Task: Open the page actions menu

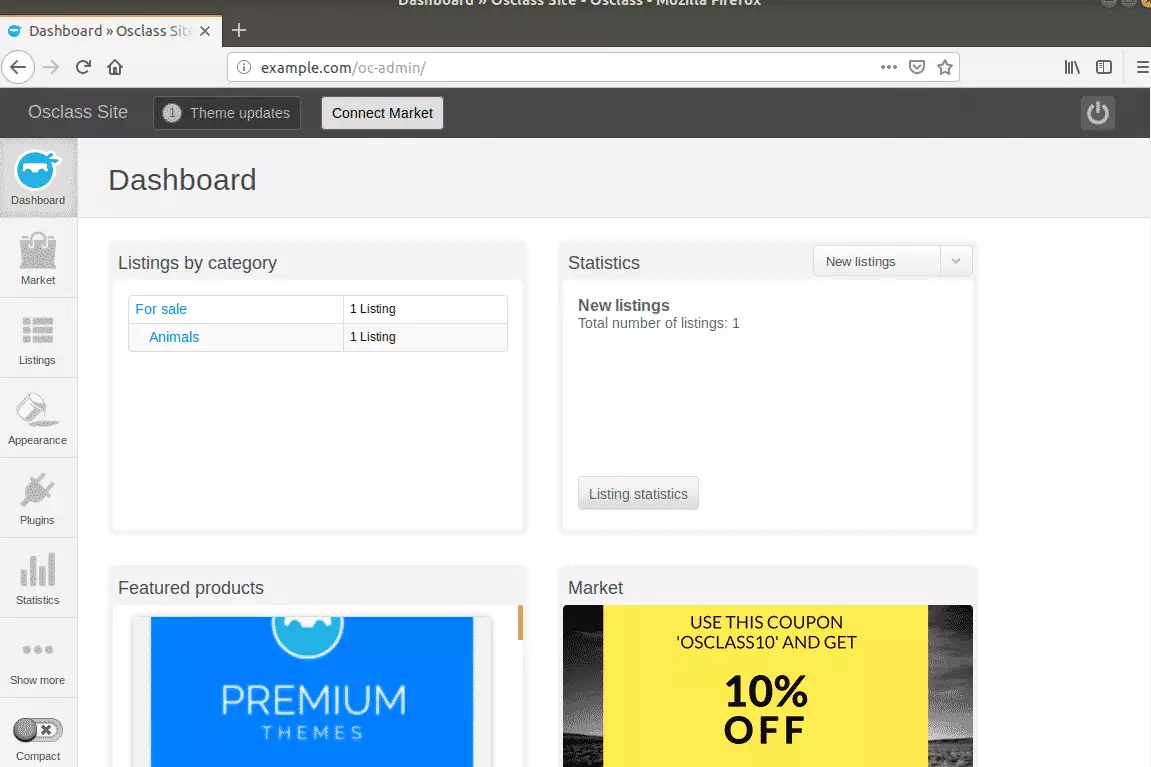Action: [x=889, y=67]
